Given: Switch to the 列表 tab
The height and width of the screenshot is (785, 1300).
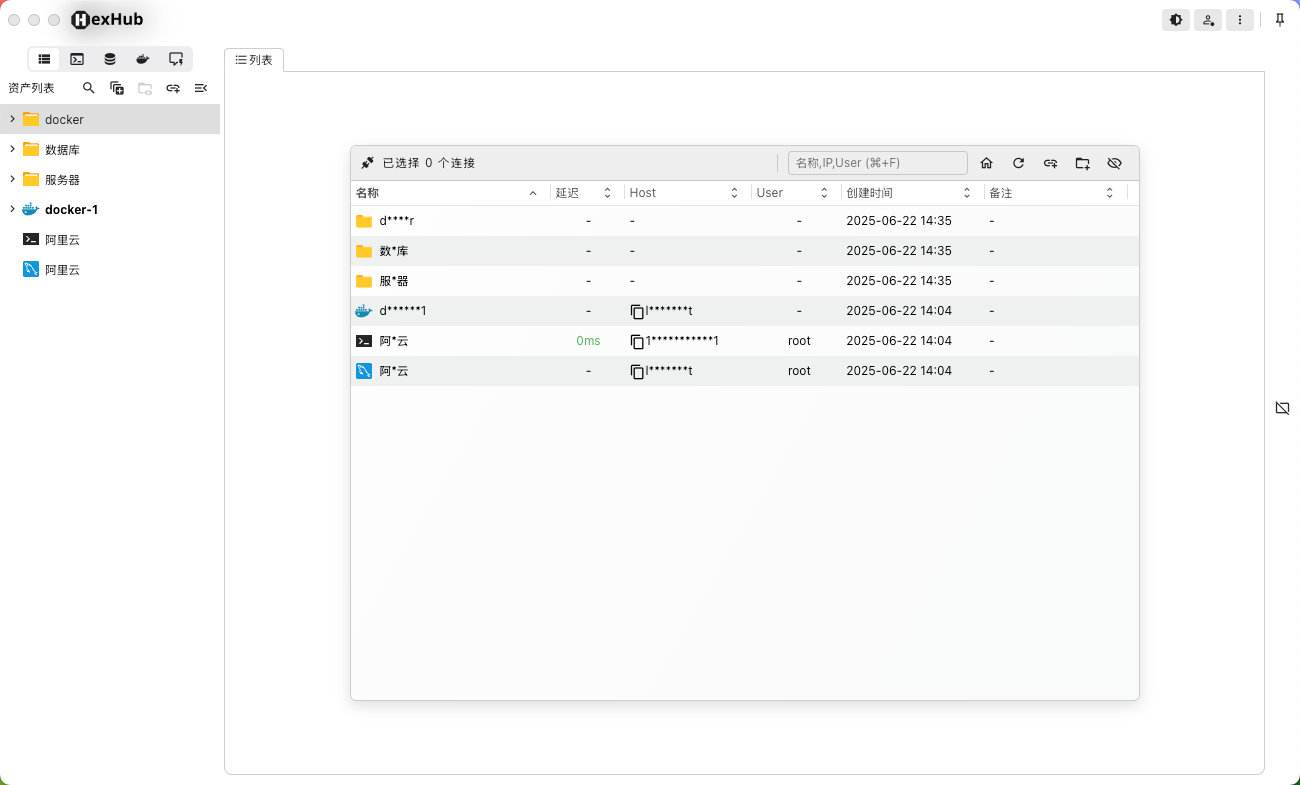Looking at the screenshot, I should [x=254, y=60].
